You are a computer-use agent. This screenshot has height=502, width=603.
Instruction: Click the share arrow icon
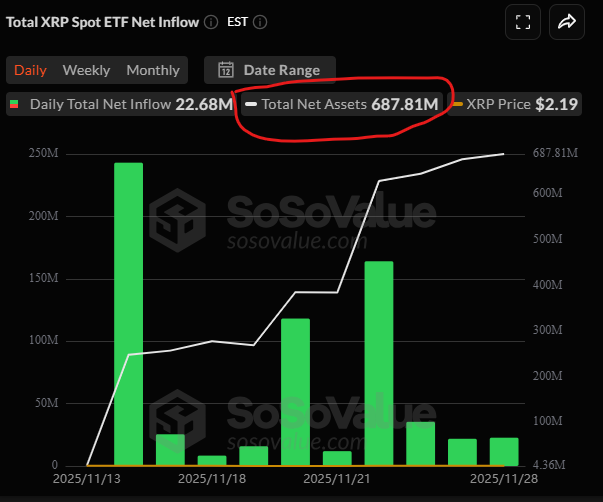(567, 22)
